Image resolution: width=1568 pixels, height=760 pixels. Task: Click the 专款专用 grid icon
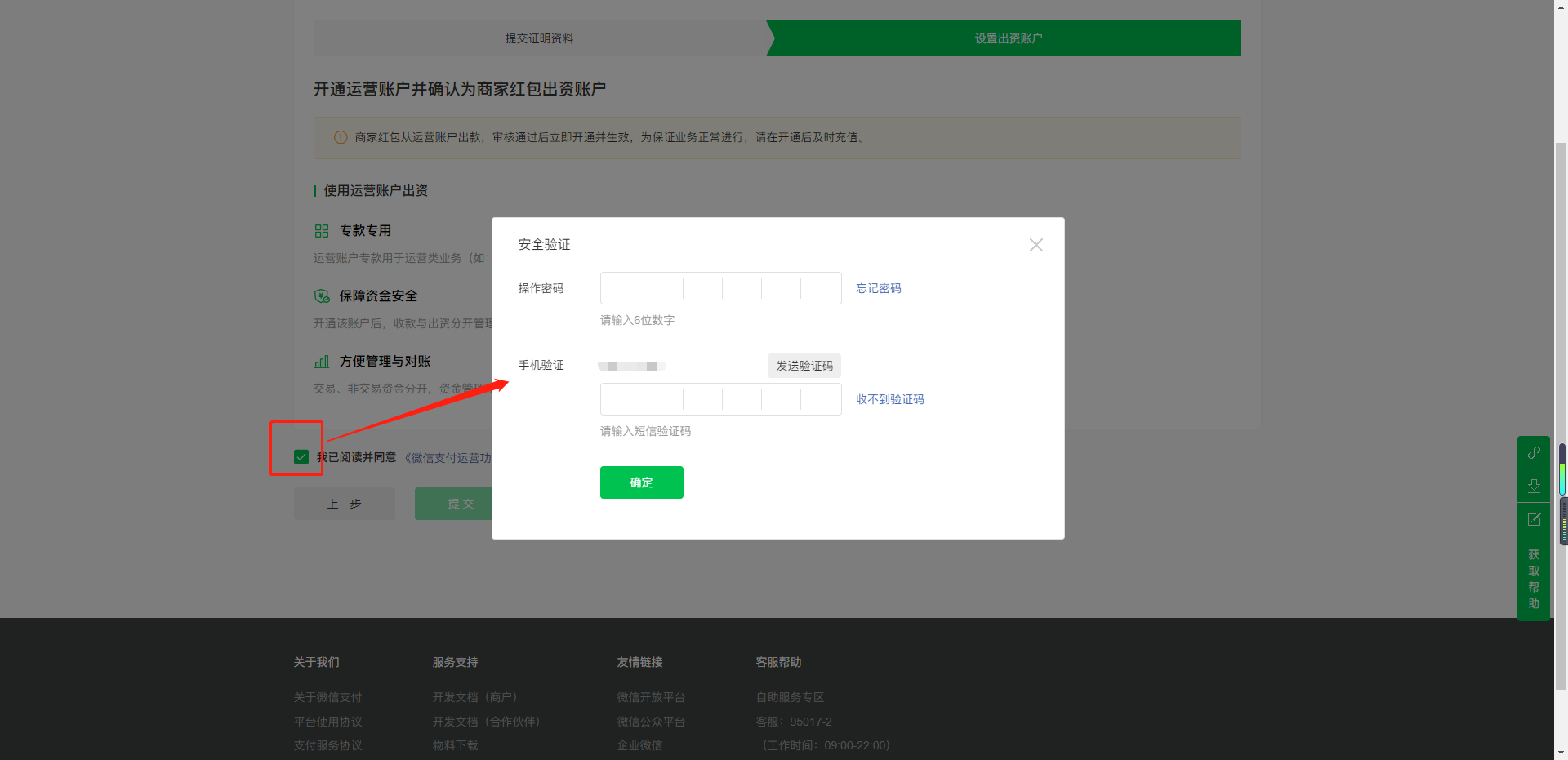pos(322,231)
